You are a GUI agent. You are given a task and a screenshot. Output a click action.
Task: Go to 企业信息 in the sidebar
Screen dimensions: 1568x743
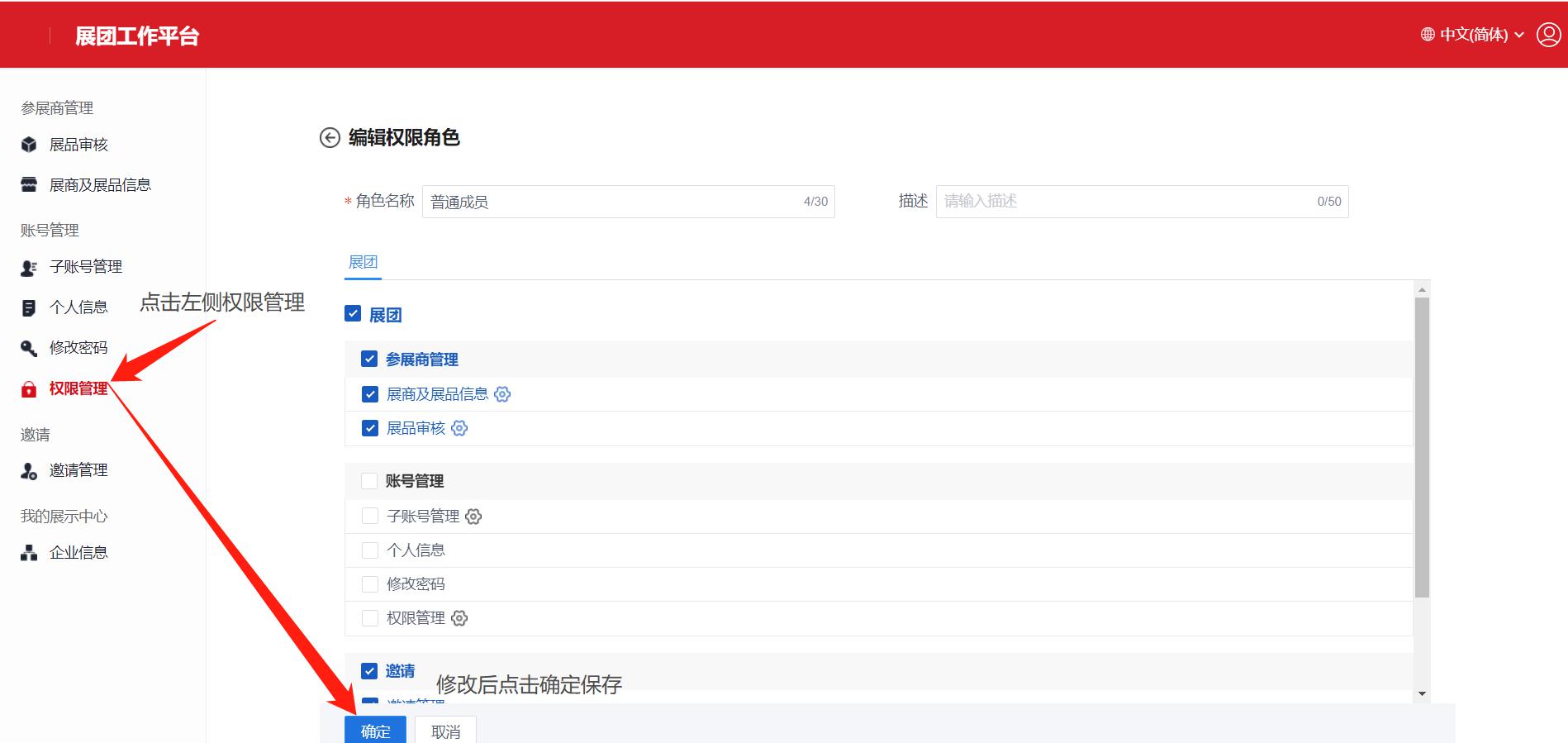click(78, 553)
